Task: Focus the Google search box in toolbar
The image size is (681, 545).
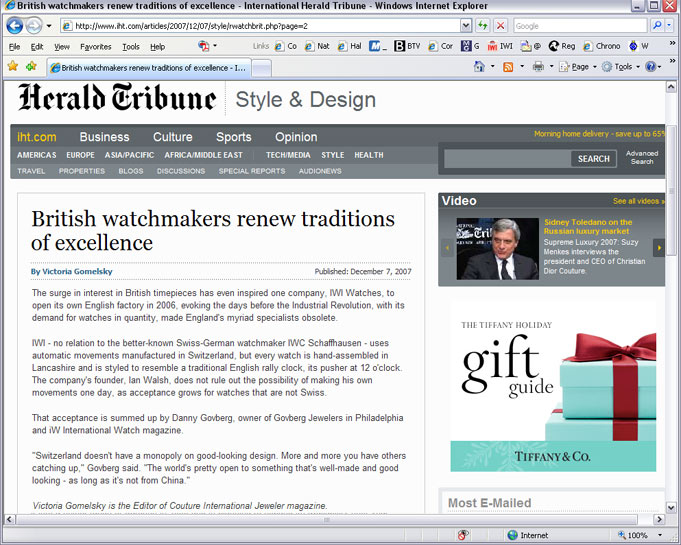Action: point(580,26)
